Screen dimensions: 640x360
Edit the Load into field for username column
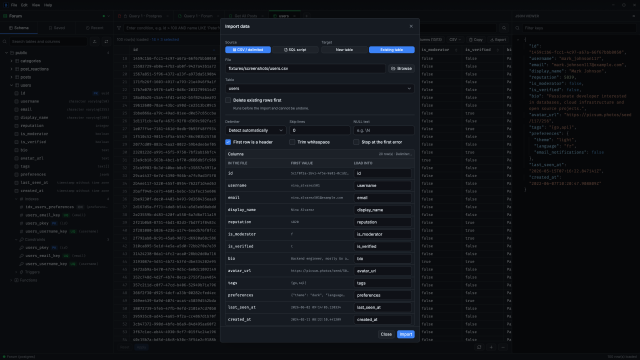tap(382, 185)
